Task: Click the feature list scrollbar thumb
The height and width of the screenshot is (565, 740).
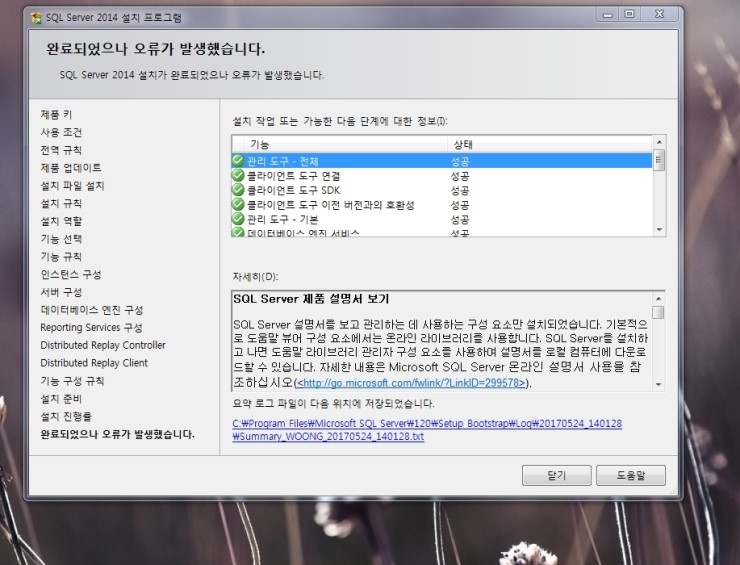Action: (x=659, y=160)
